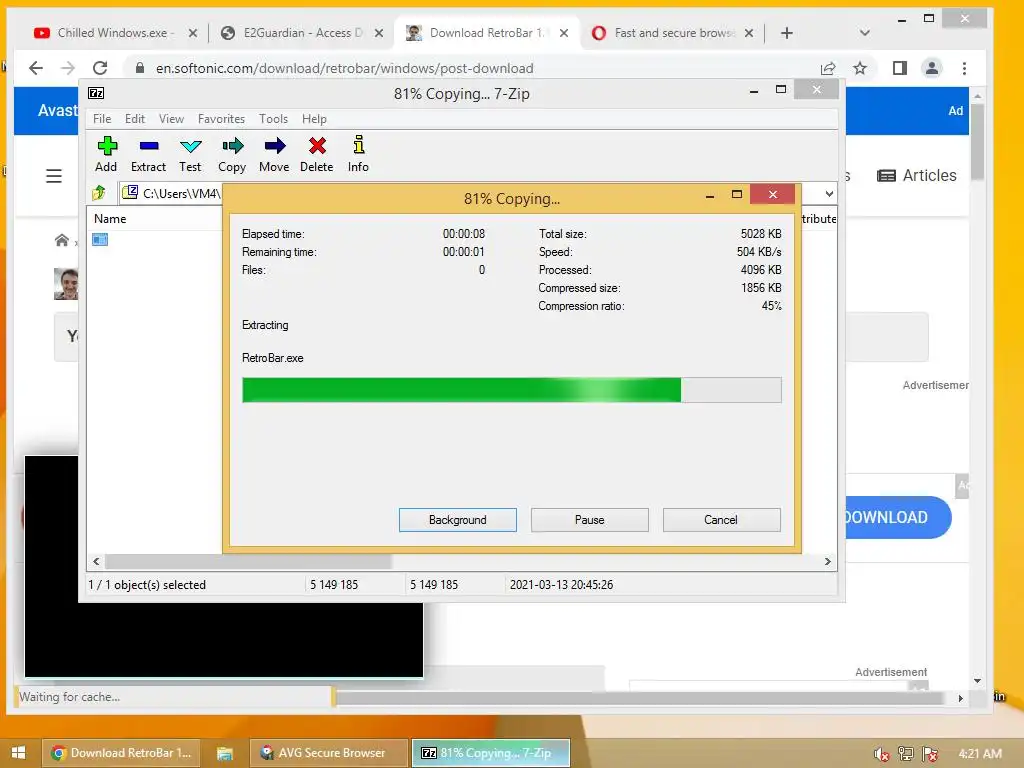The image size is (1024, 768).
Task: Click the up-folder icon beside the path
Action: pyautogui.click(x=99, y=193)
